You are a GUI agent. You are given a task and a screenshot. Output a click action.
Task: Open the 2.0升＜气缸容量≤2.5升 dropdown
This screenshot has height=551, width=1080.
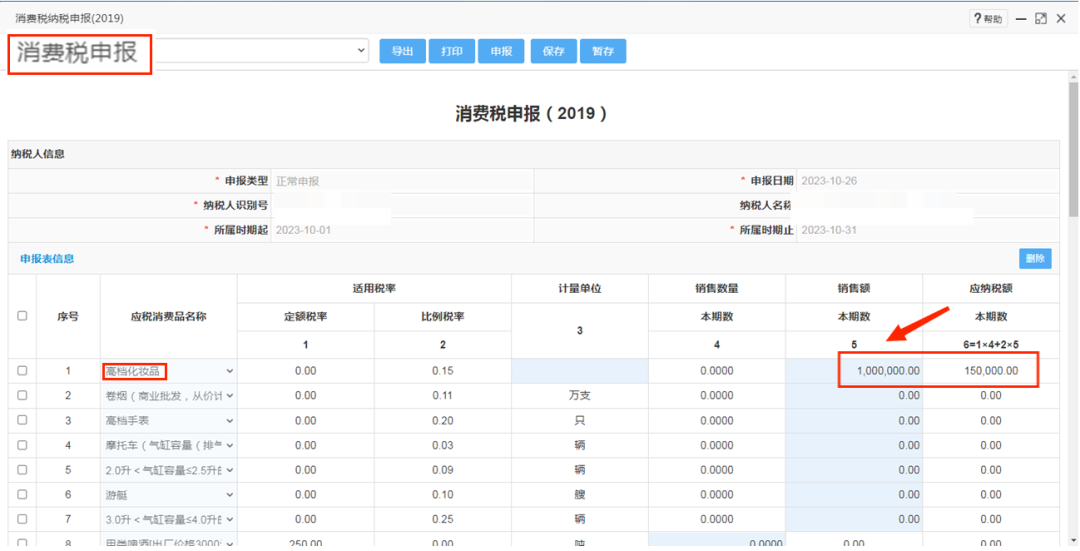[169, 470]
